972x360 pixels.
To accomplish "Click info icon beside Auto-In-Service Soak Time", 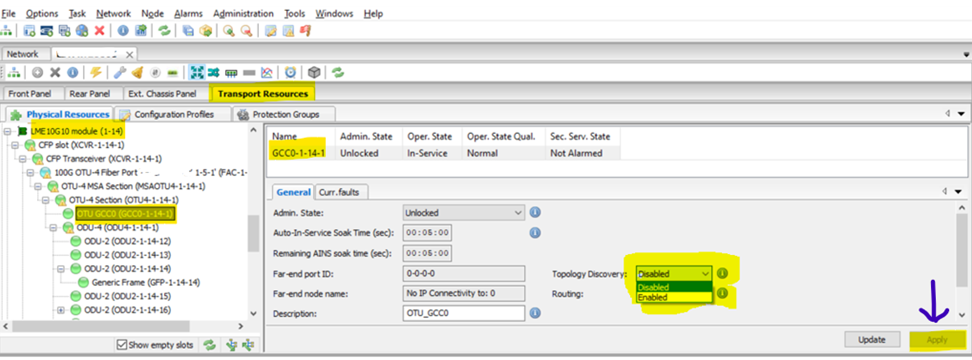I will pyautogui.click(x=535, y=233).
